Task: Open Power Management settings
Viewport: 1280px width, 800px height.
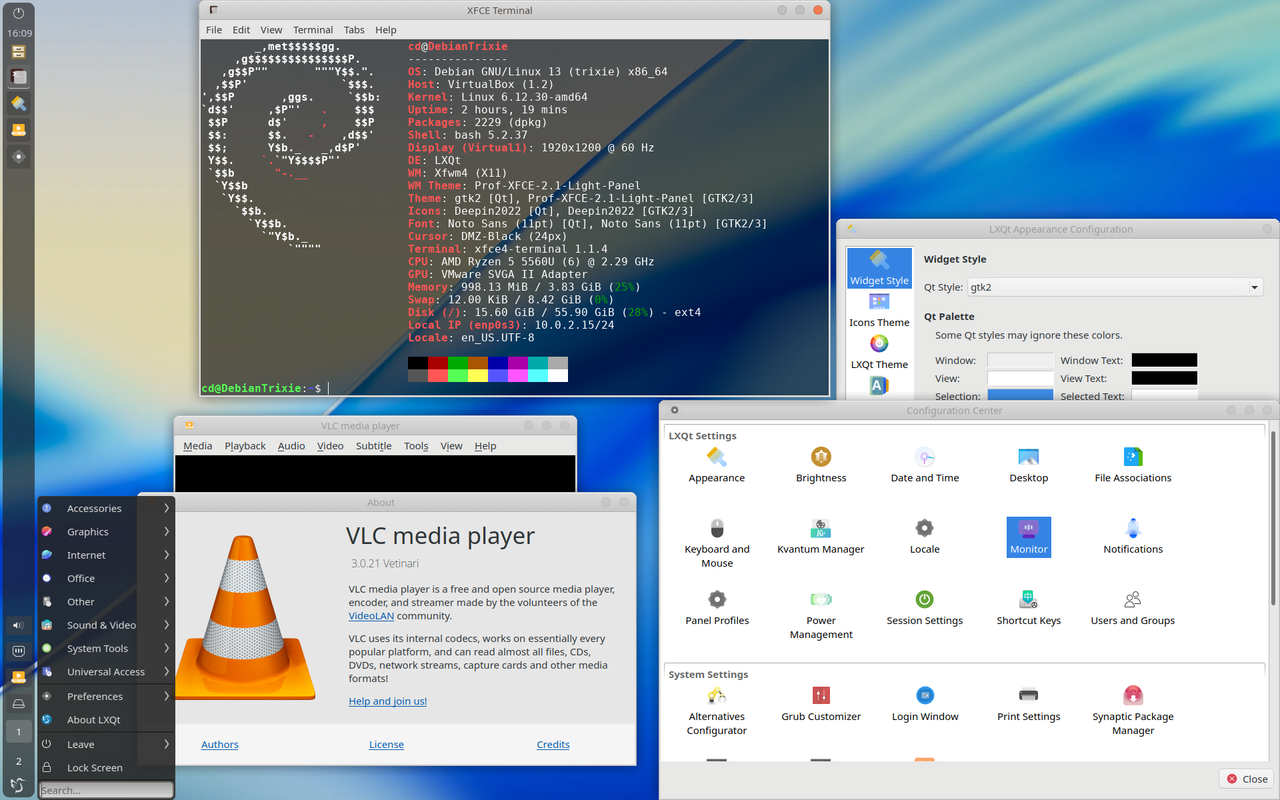Action: (821, 614)
